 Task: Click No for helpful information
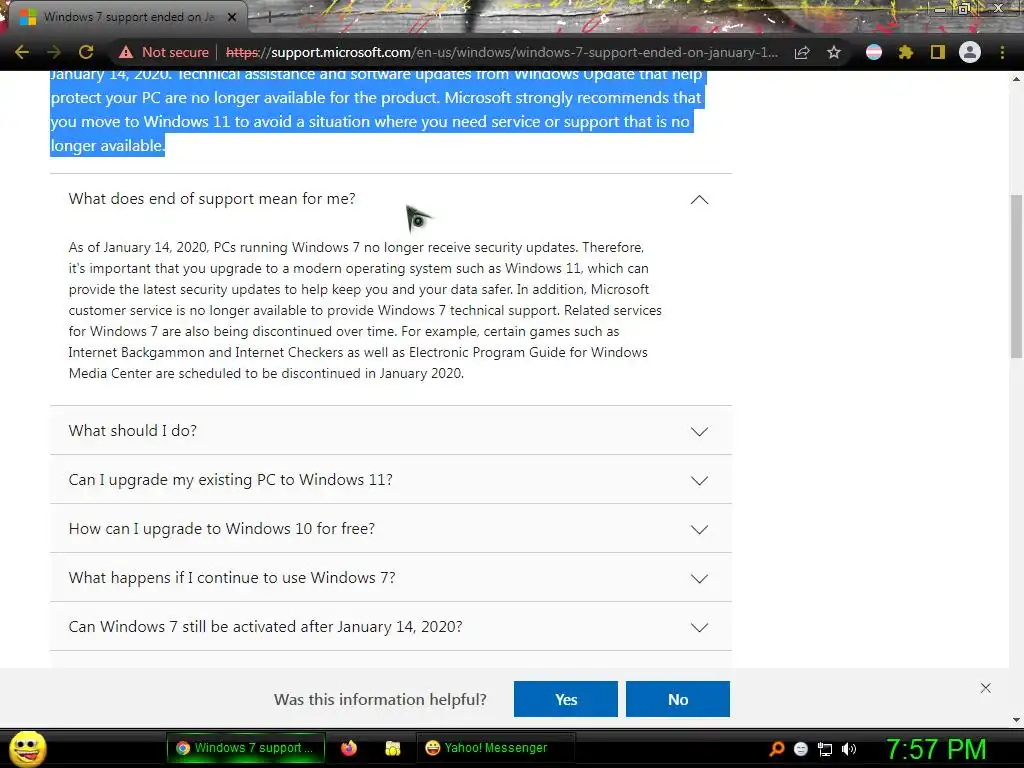coord(678,699)
